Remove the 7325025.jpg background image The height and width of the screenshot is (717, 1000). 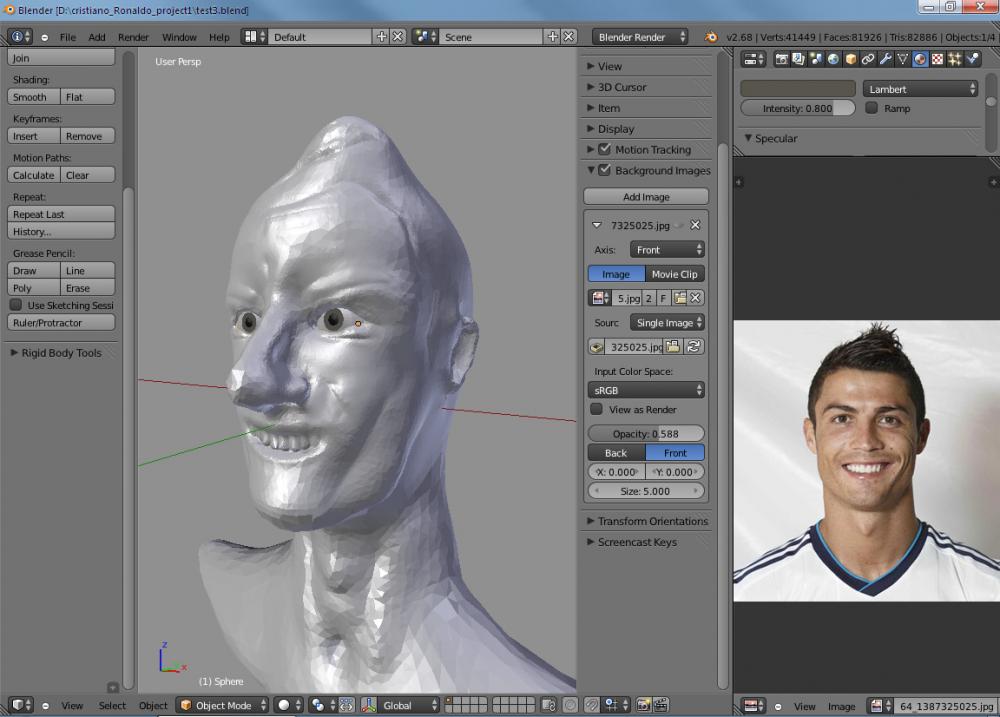point(695,225)
